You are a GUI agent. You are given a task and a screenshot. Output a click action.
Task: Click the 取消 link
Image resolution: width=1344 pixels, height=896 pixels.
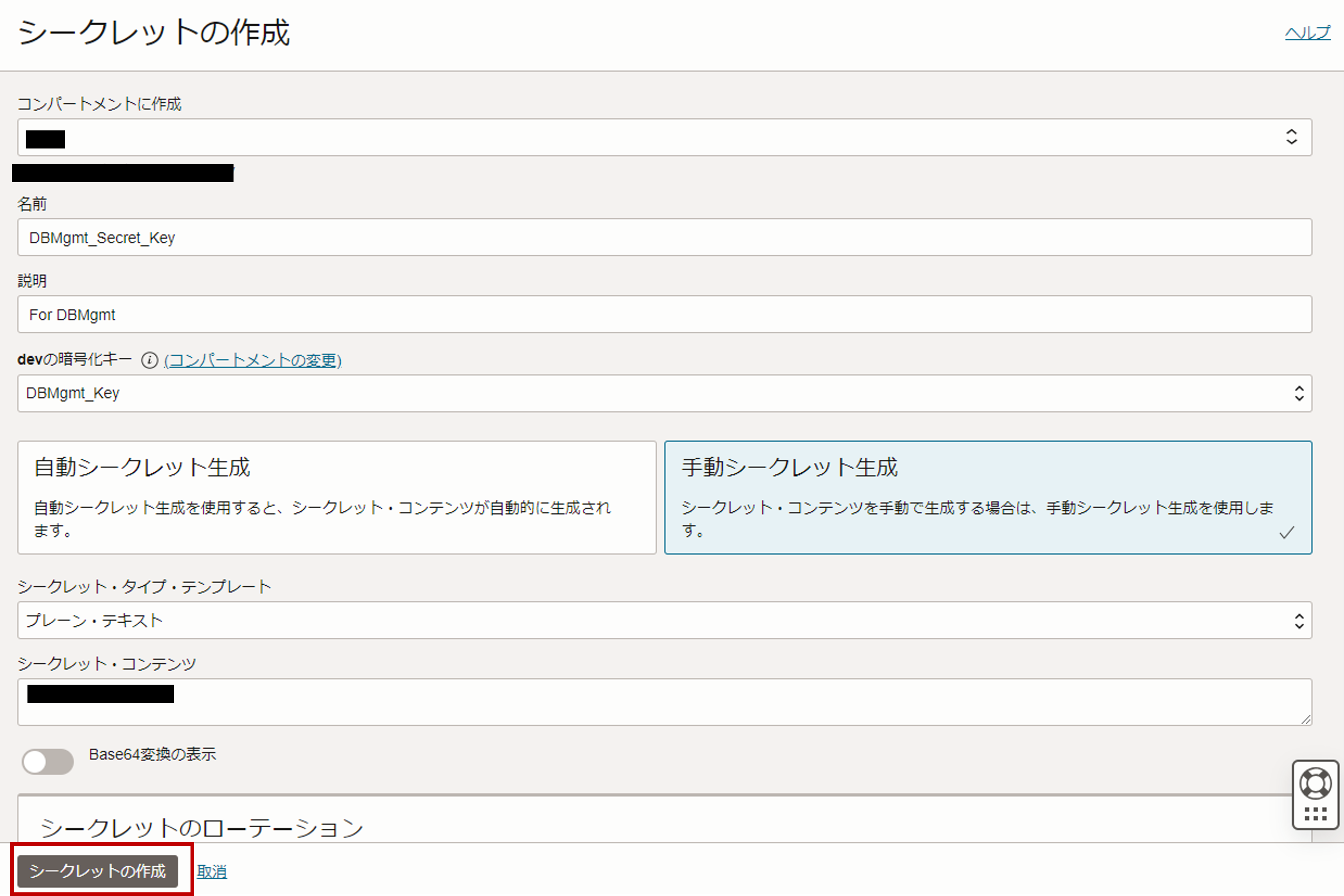(212, 871)
